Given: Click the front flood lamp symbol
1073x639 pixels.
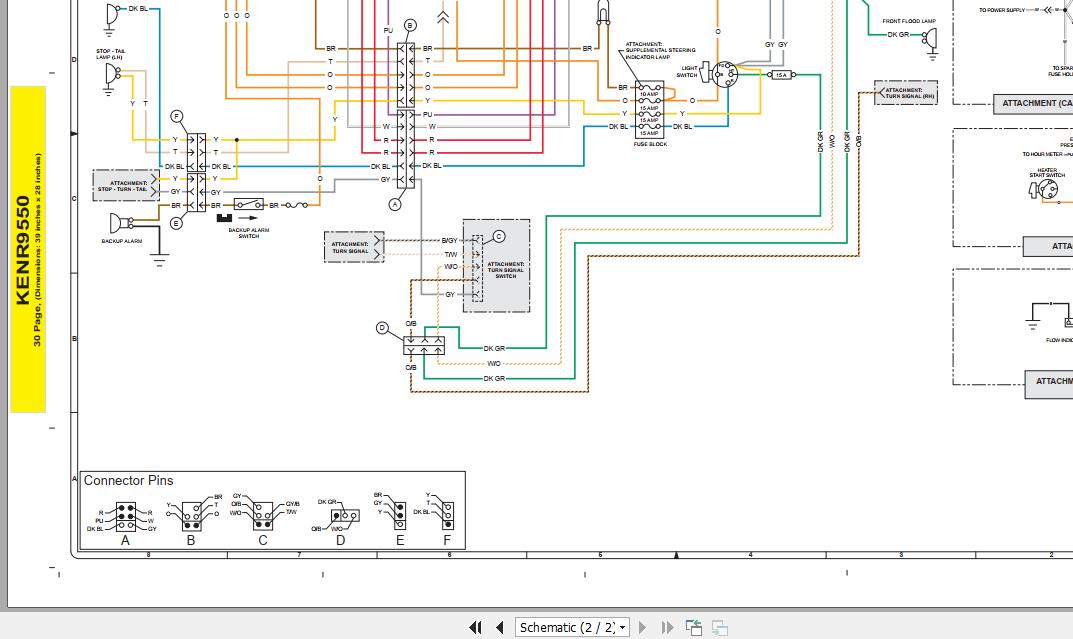Looking at the screenshot, I should coord(931,38).
